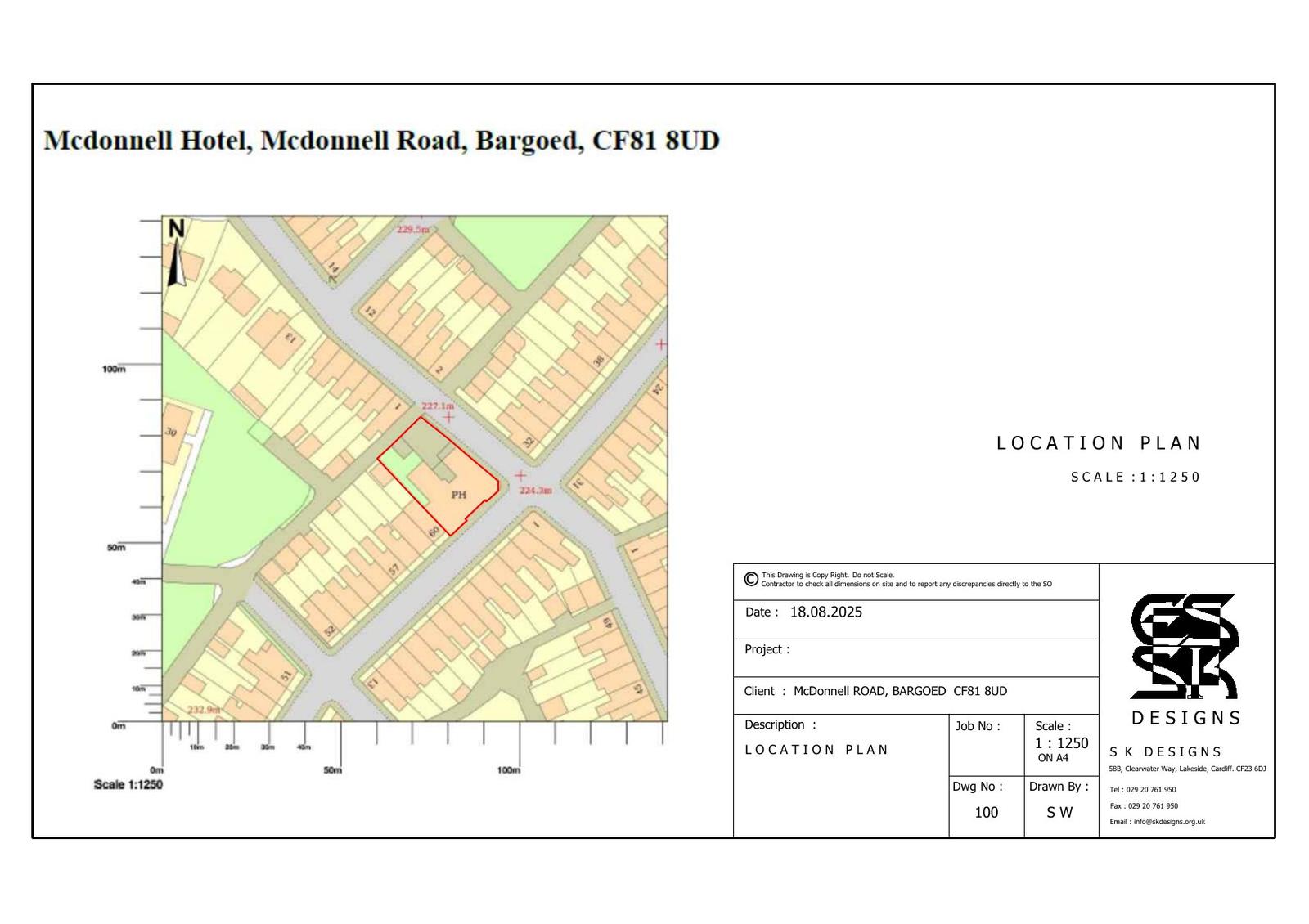Click the Mcdonnell Hotel address title
The width and height of the screenshot is (1309, 924).
coord(381,141)
